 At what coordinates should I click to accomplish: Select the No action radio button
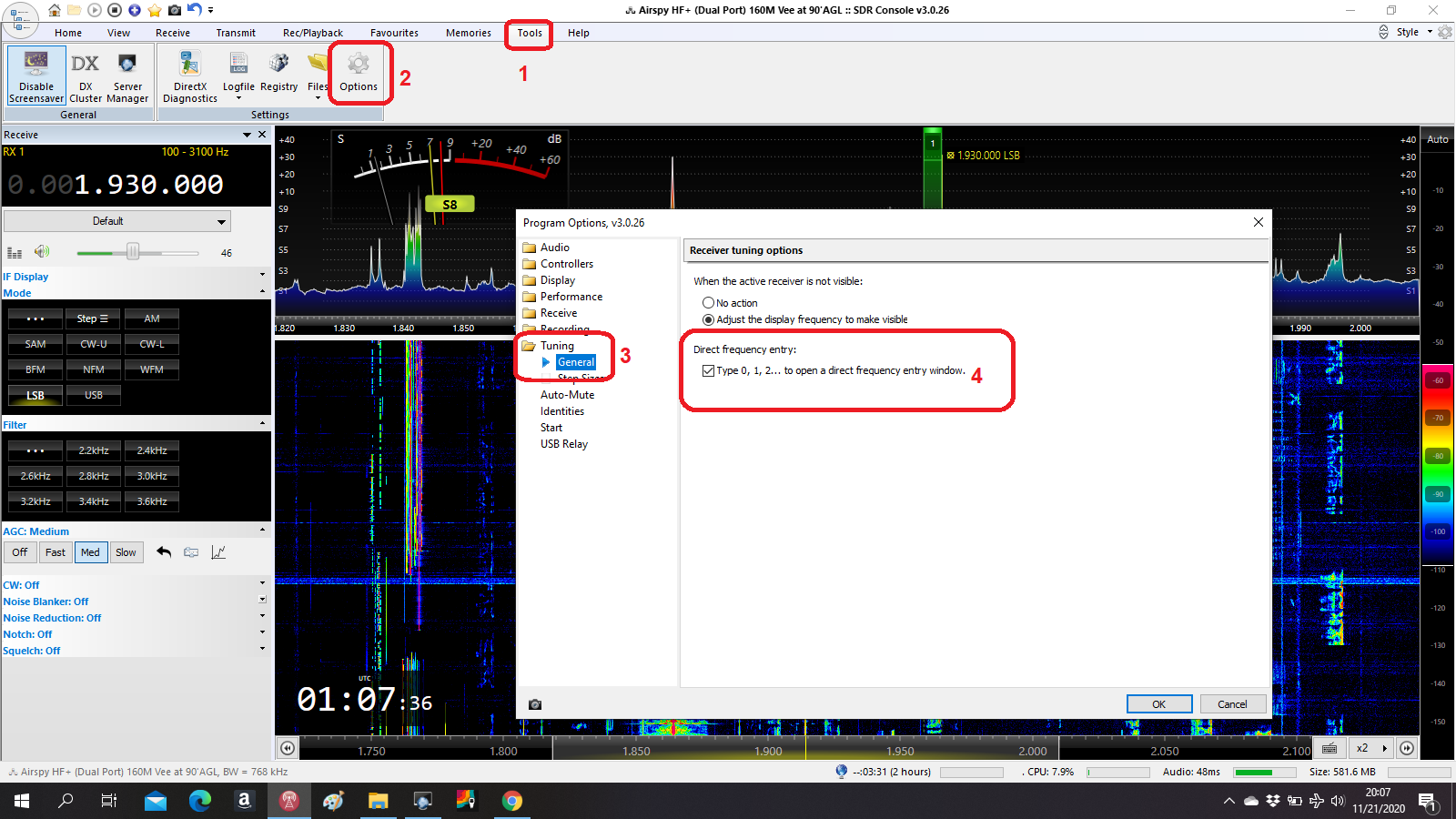pyautogui.click(x=708, y=303)
